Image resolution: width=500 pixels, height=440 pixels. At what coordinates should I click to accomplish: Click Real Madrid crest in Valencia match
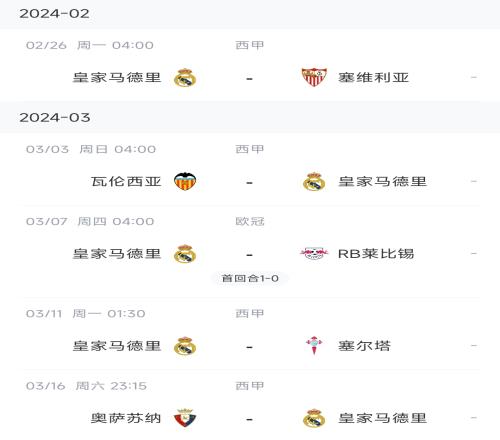point(314,182)
